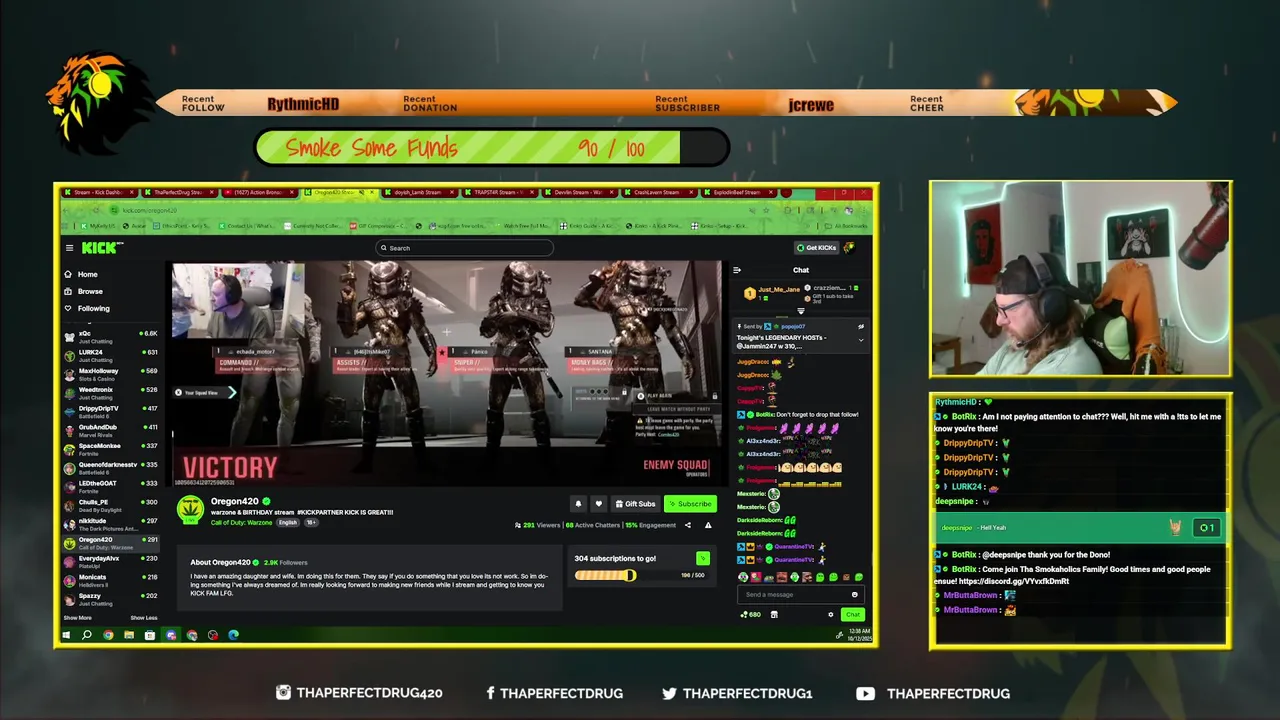Click the Home icon in Kick sidebar

(x=68, y=274)
